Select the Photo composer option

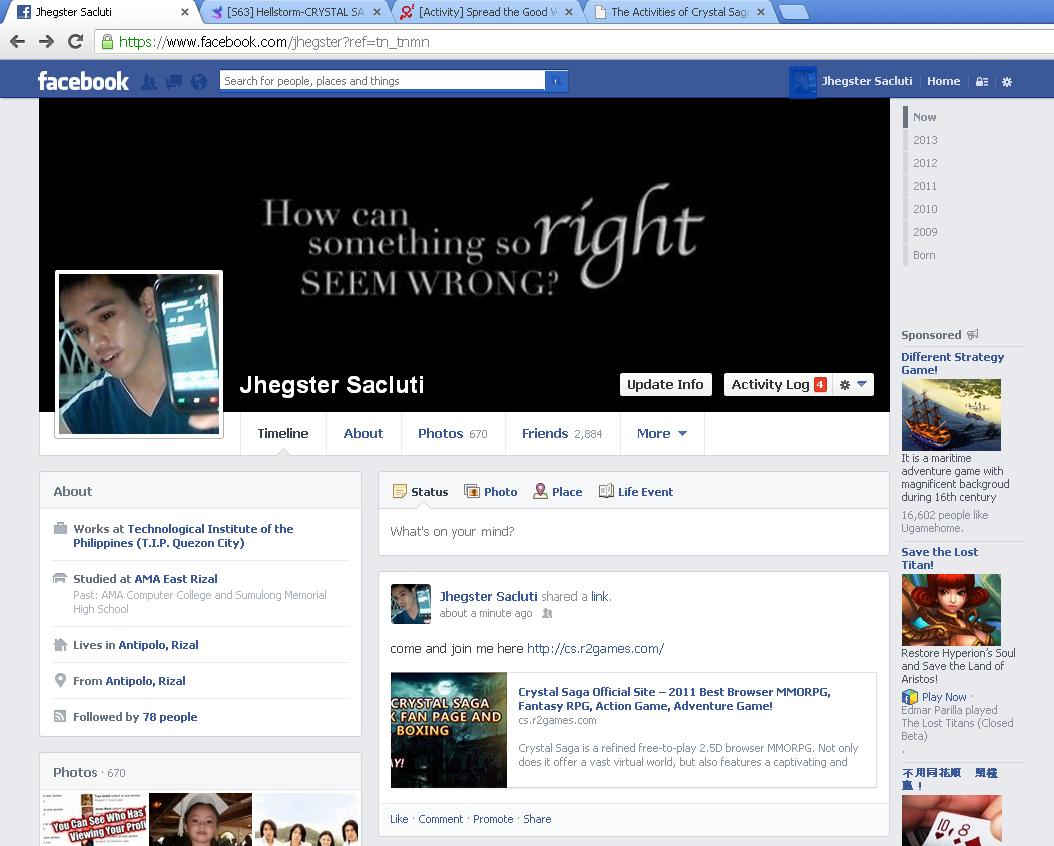pyautogui.click(x=491, y=491)
